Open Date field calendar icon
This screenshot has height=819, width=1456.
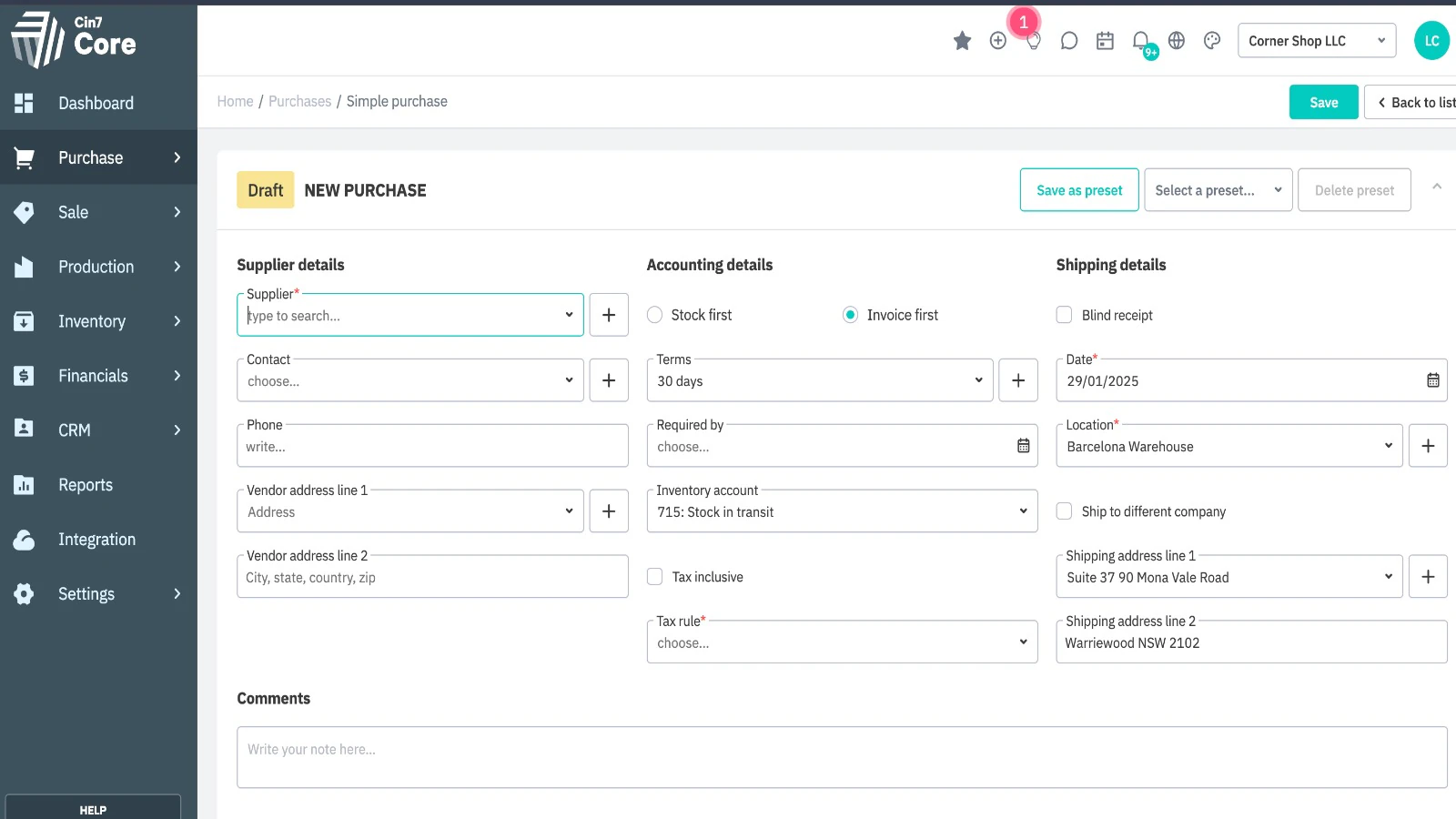point(1433,380)
